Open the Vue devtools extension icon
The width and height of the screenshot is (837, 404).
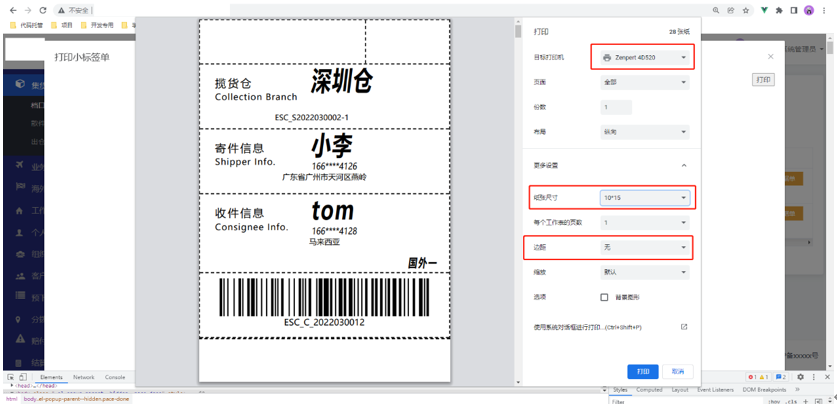(764, 10)
